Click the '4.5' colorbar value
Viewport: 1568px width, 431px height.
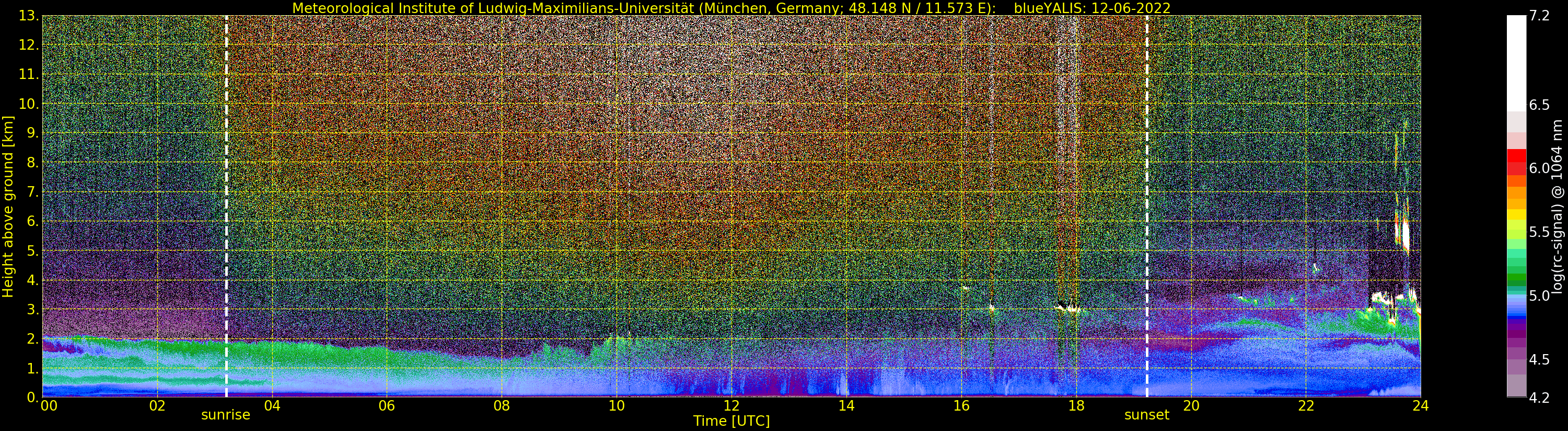point(1539,359)
